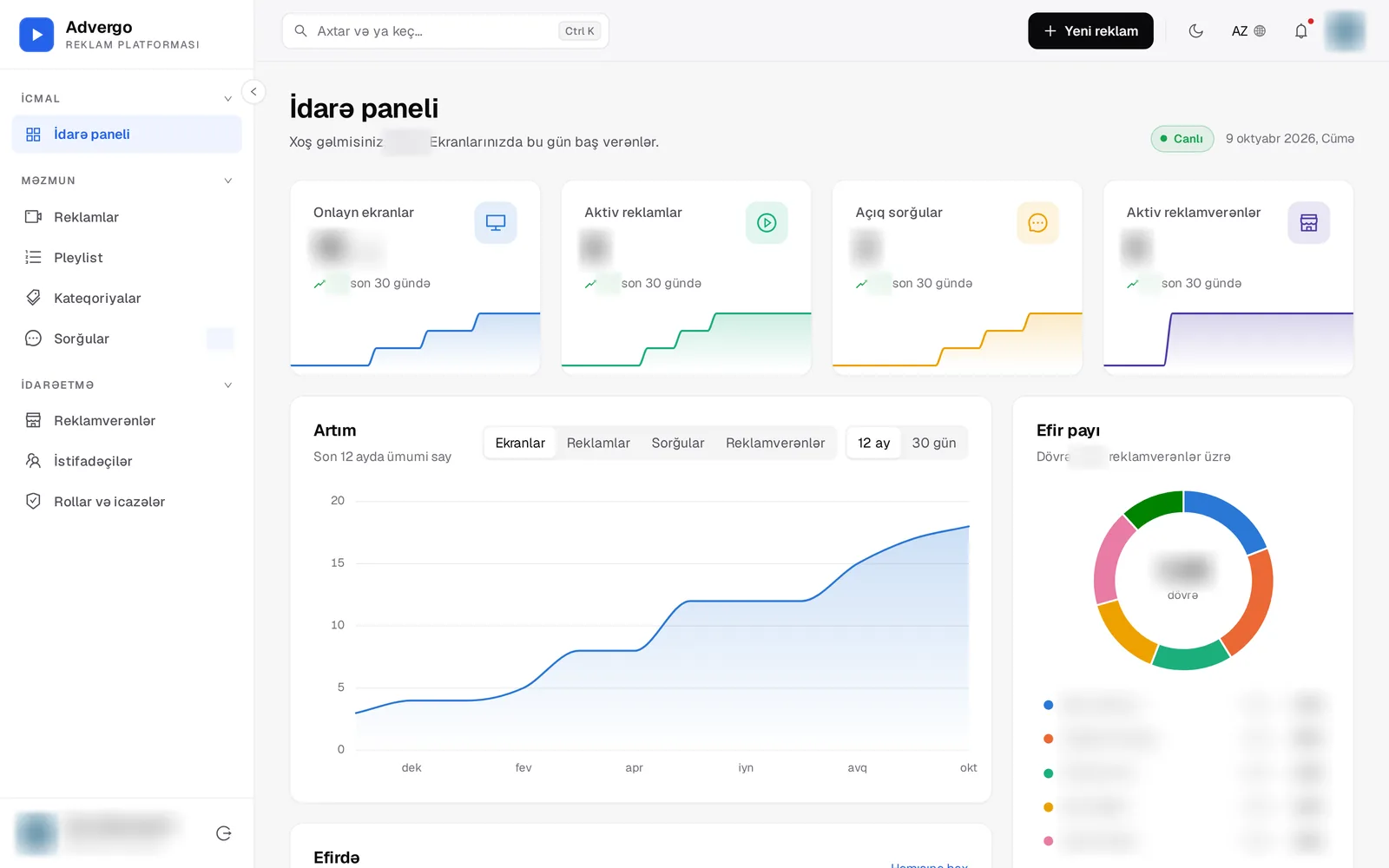Click the Yeni reklam button
Viewport: 1389px width, 868px height.
[x=1090, y=31]
